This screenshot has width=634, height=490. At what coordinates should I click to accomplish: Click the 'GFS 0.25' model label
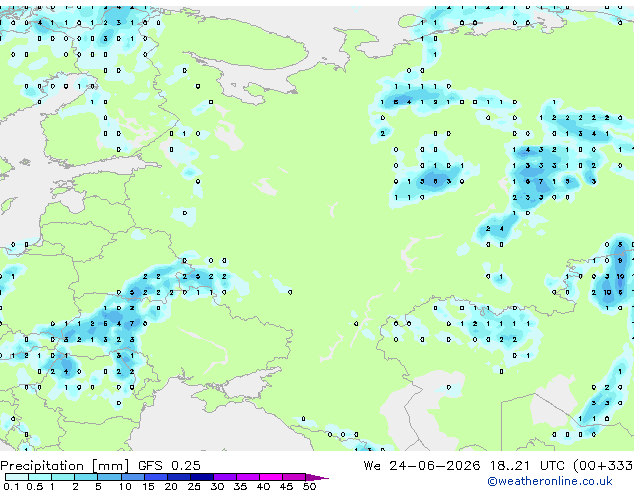[169, 466]
